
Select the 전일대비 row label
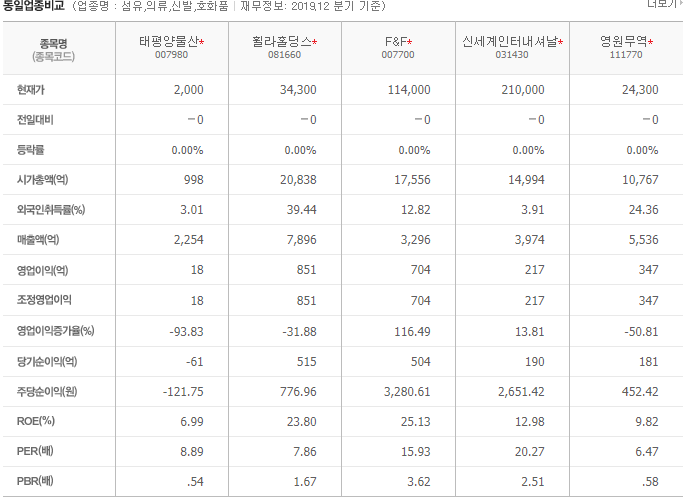click(x=35, y=120)
